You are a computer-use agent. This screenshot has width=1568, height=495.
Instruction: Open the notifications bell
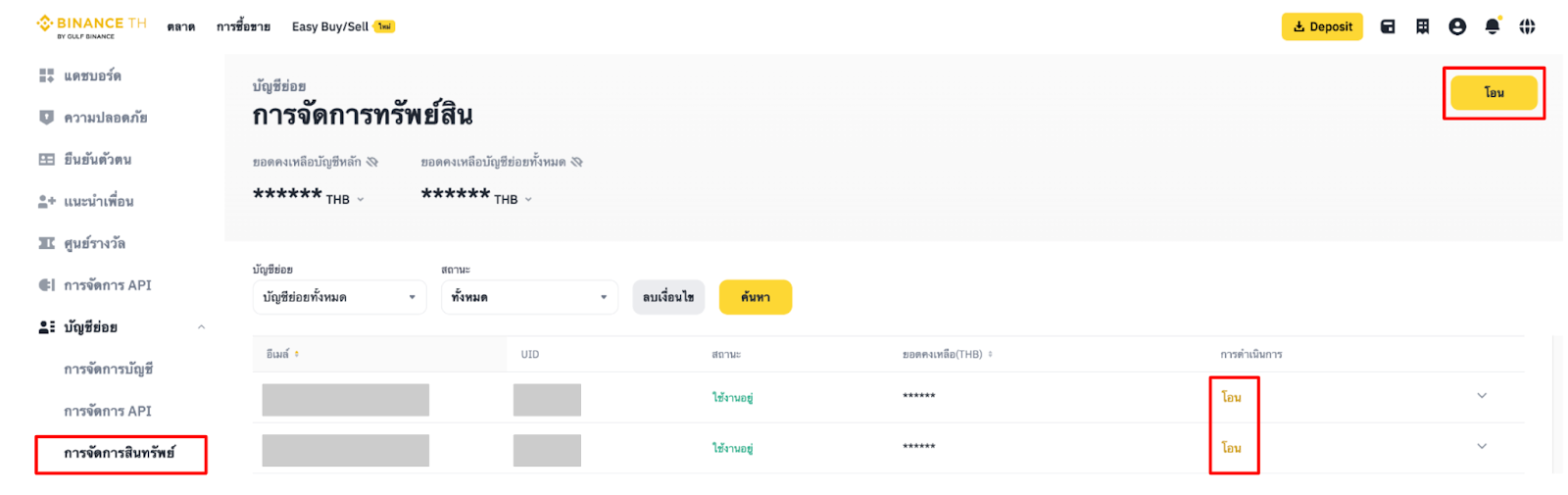1493,26
